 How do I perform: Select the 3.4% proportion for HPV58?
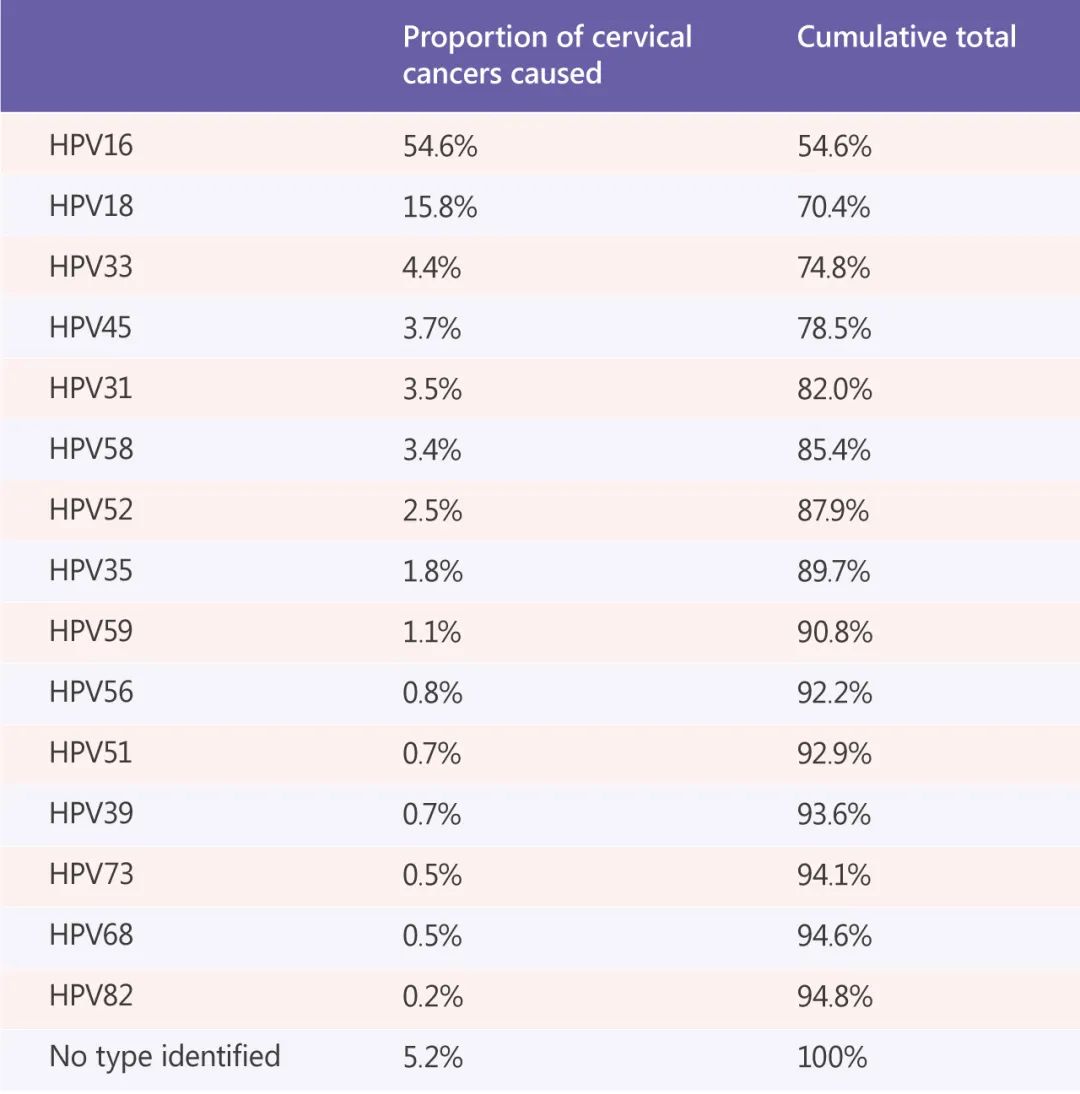[432, 450]
